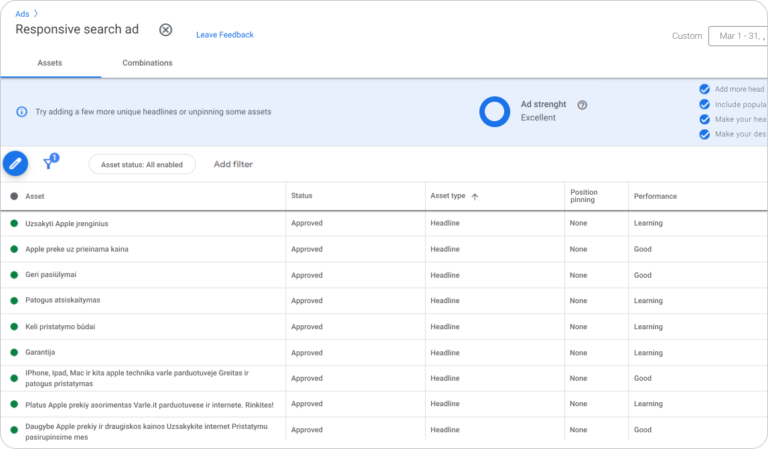This screenshot has width=768, height=449.
Task: Click Add filter
Action: (233, 164)
